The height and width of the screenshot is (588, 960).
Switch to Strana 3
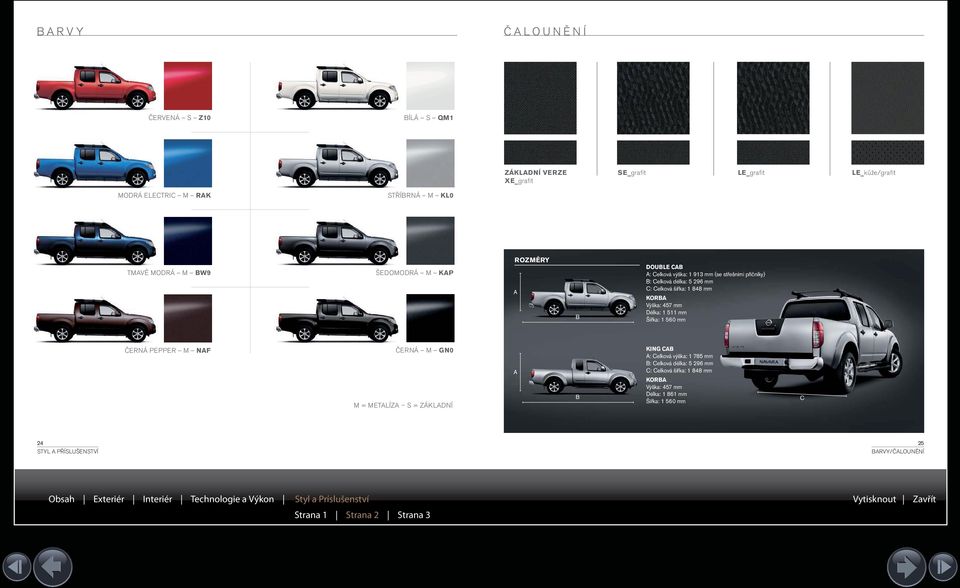pos(414,515)
